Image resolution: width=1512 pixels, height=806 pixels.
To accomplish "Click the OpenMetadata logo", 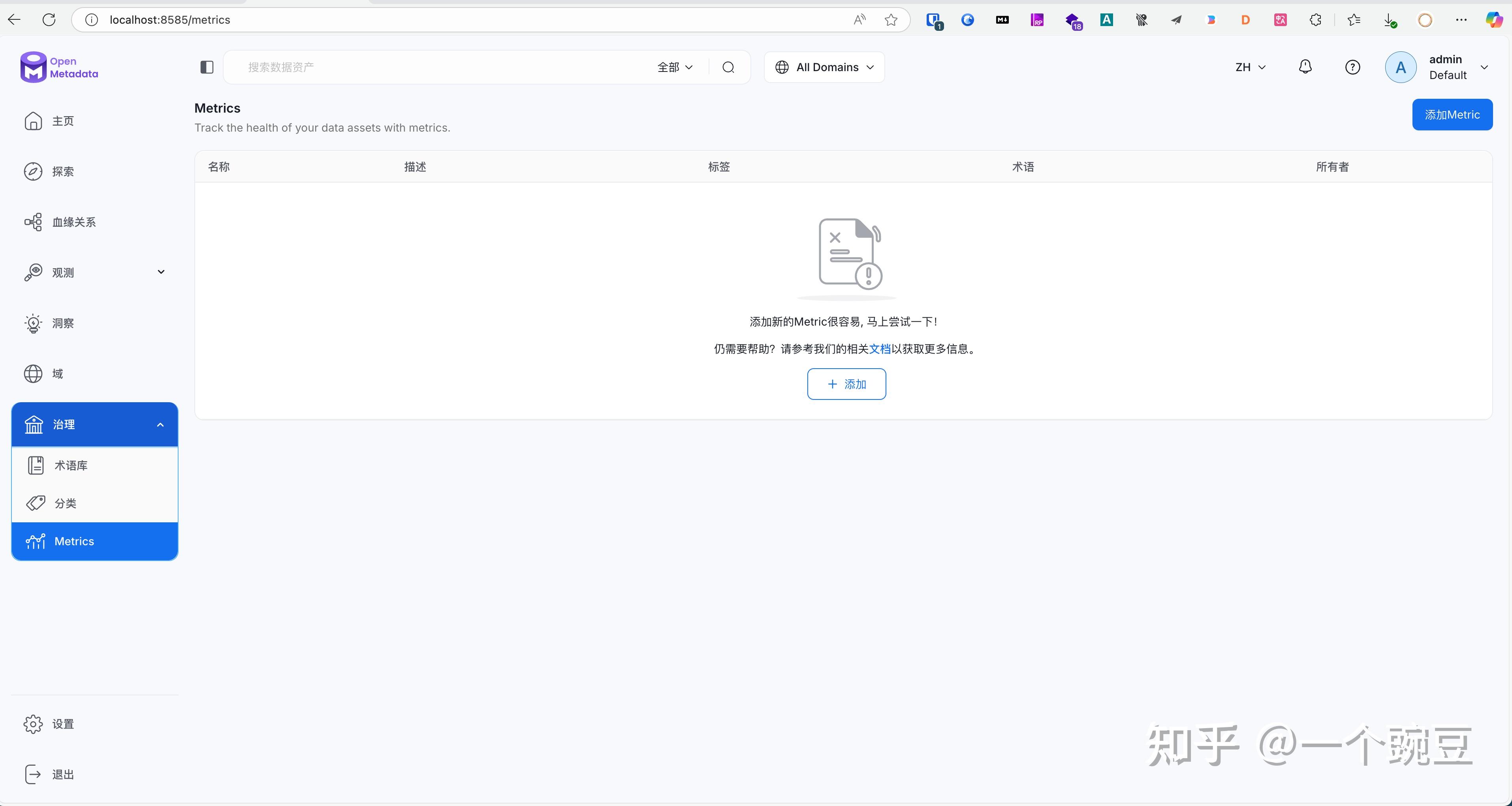I will [59, 67].
